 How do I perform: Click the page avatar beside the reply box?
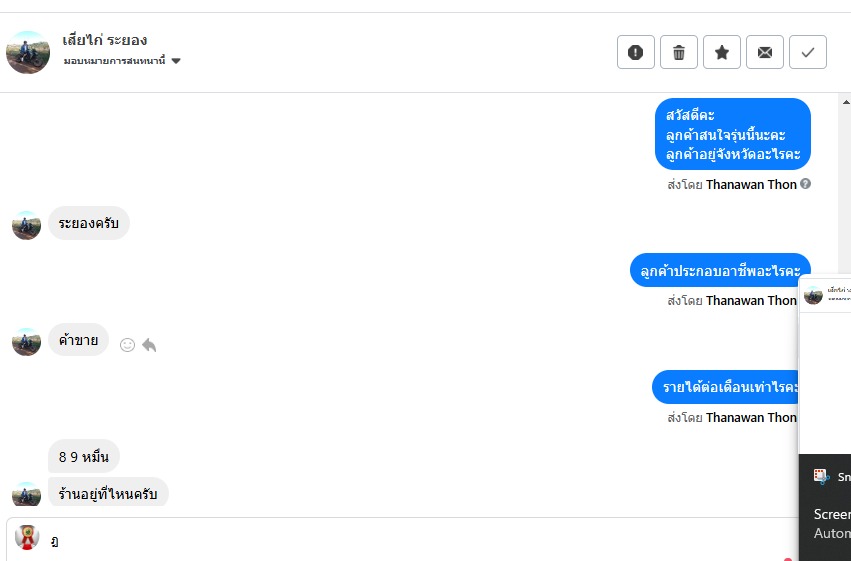[27, 538]
